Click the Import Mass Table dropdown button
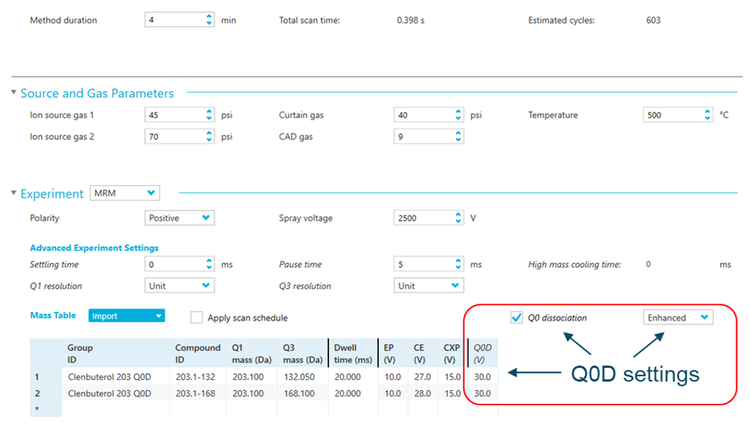 point(126,317)
